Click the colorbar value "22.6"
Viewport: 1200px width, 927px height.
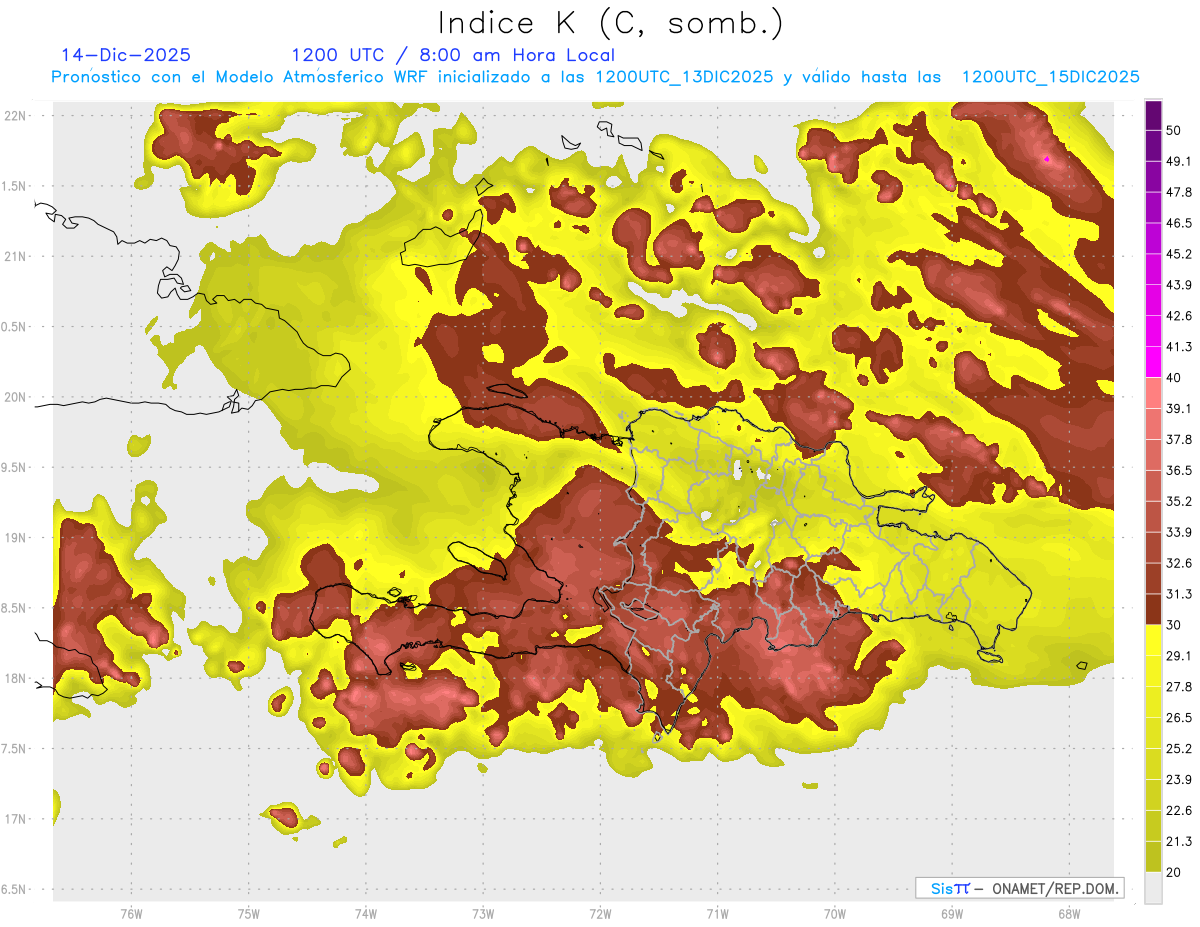point(1179,811)
